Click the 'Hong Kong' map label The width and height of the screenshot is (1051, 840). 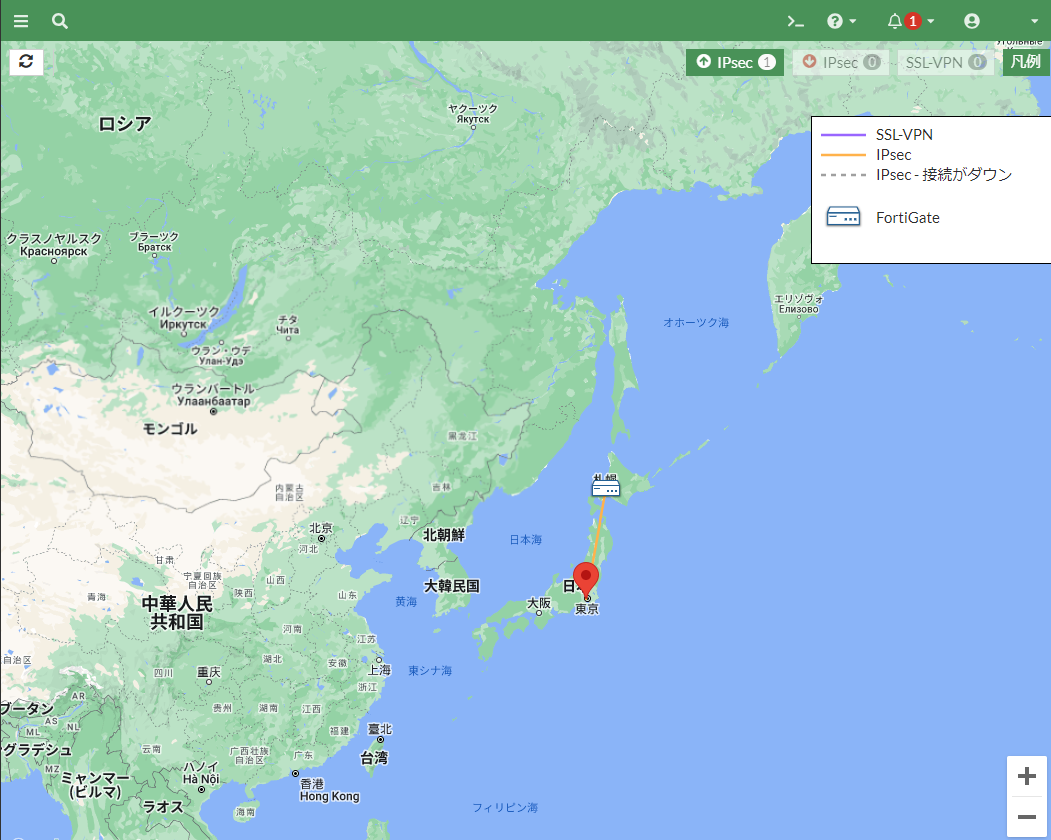(329, 796)
